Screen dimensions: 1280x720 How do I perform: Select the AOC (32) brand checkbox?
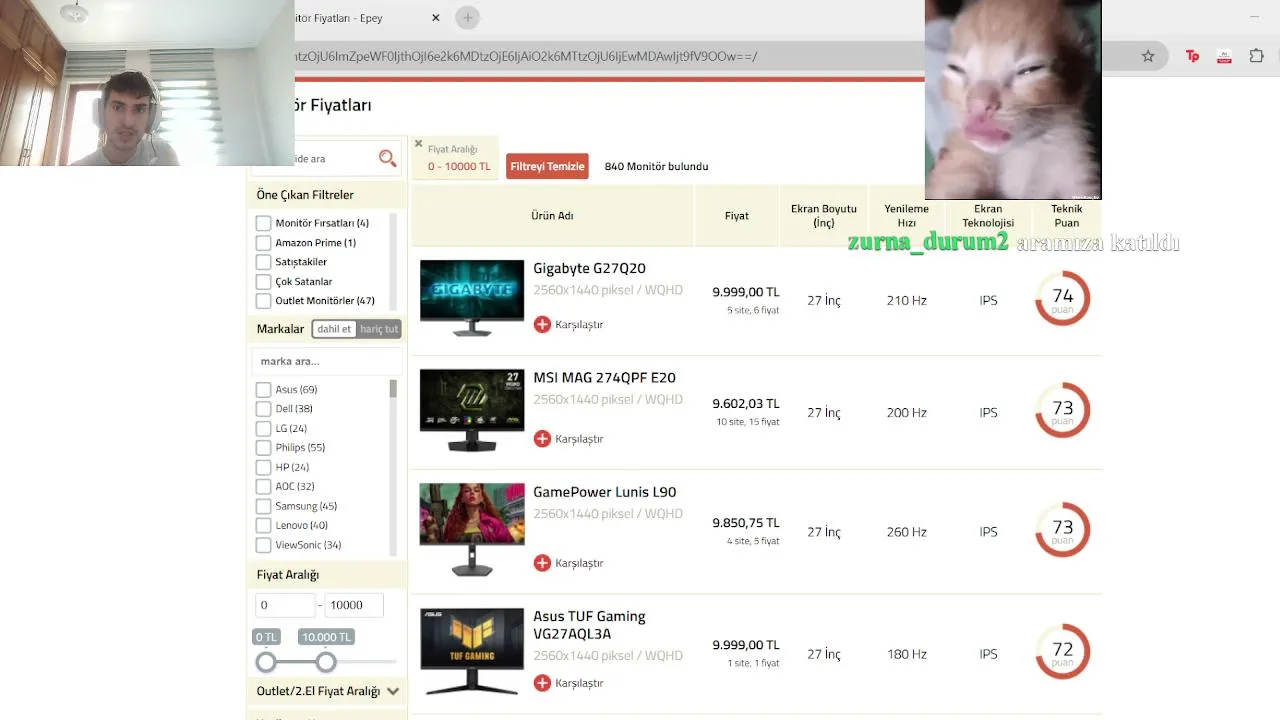[x=263, y=487]
